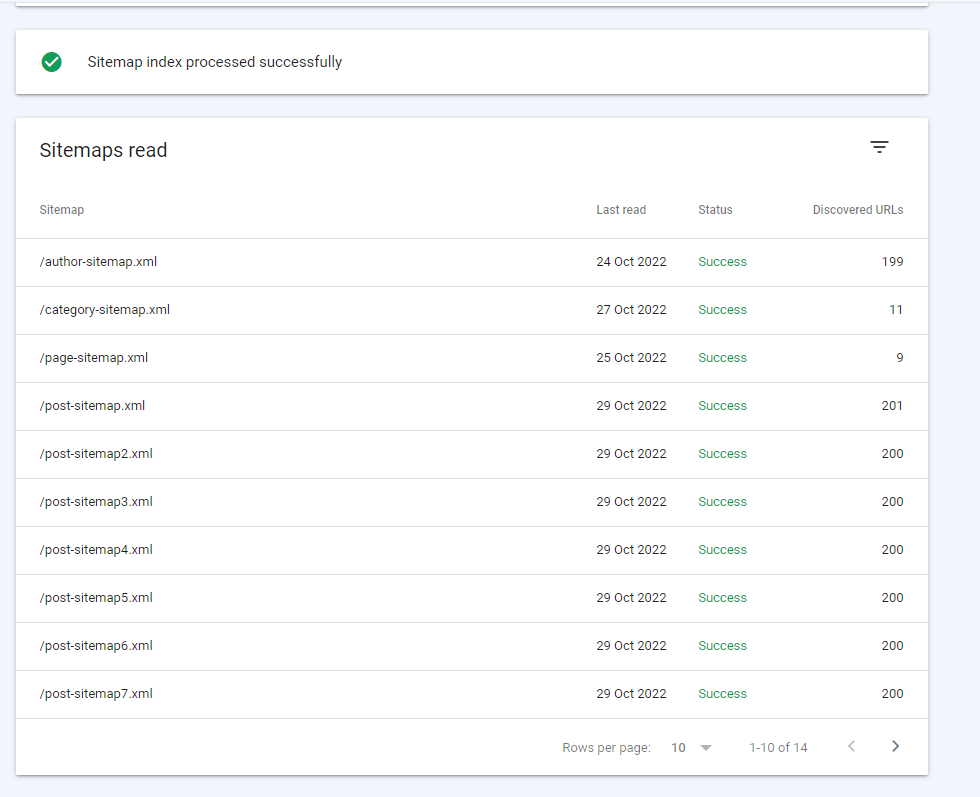Expand the rows per page dropdown
This screenshot has width=980, height=797.
(x=691, y=747)
